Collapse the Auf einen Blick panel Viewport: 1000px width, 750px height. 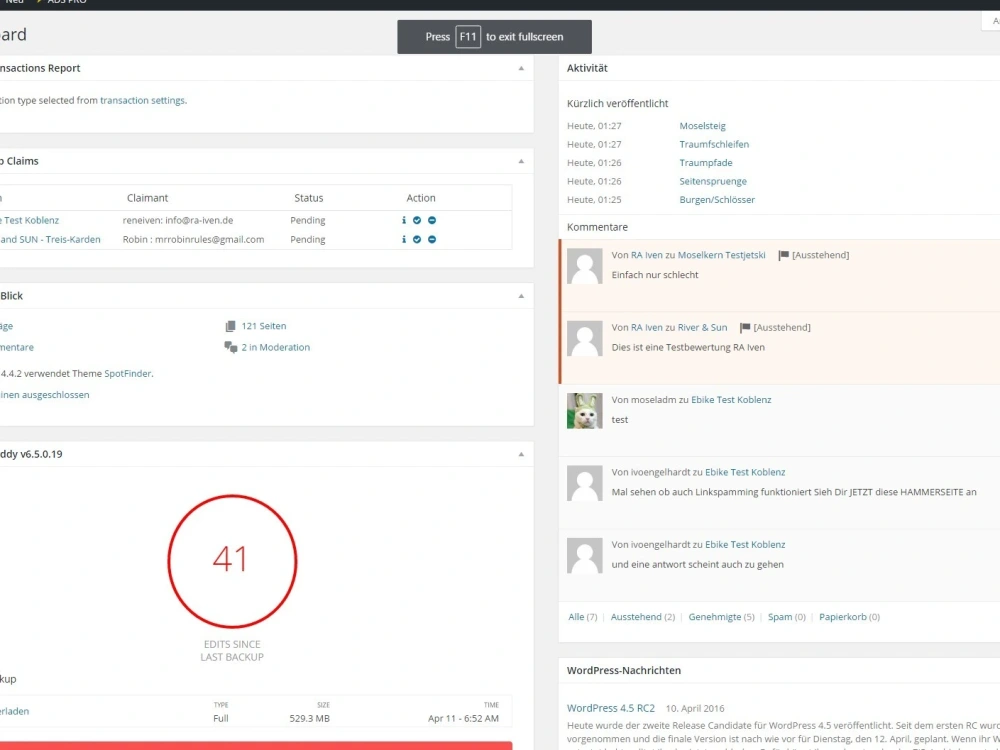coord(521,296)
